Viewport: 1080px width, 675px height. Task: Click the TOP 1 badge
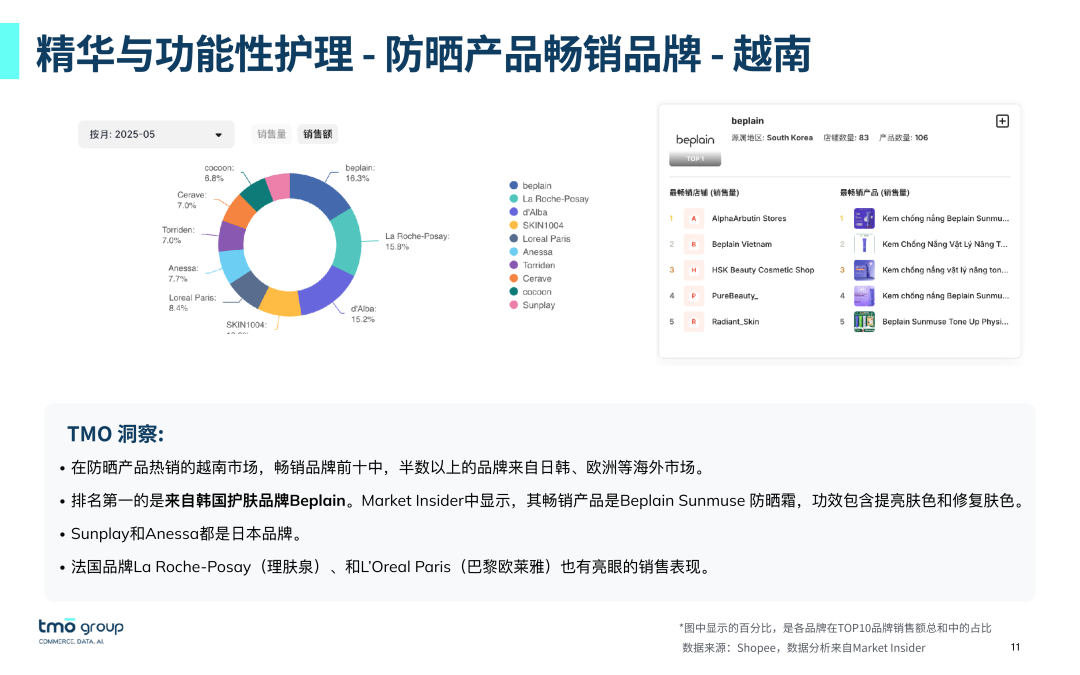(x=695, y=159)
